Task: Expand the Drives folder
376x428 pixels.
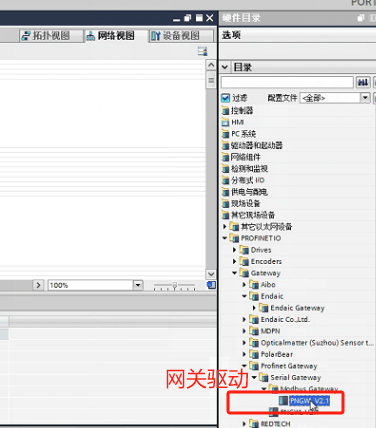Action: [235, 250]
